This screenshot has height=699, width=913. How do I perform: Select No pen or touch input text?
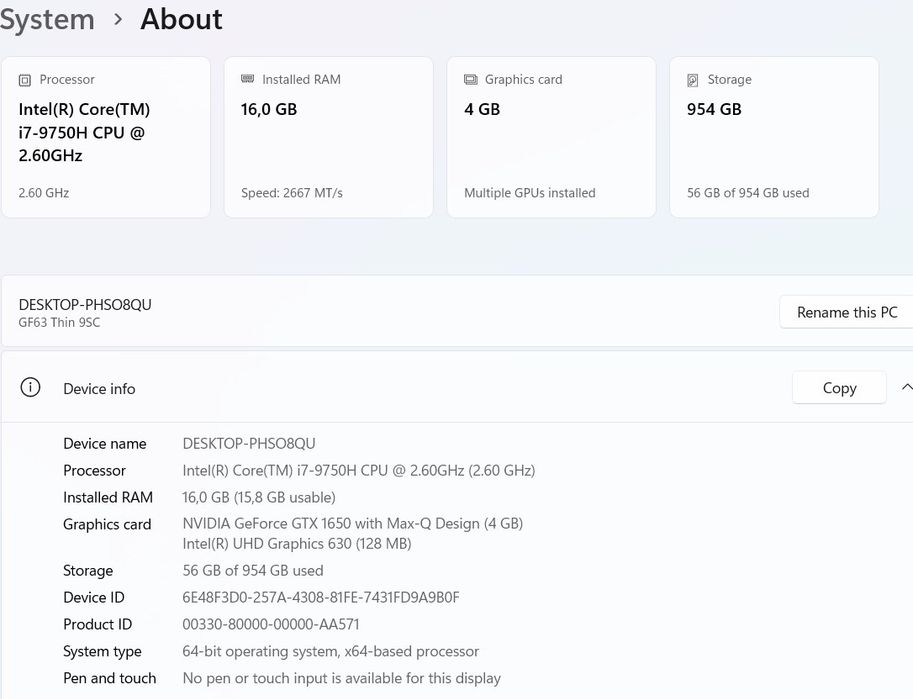[x=342, y=679]
